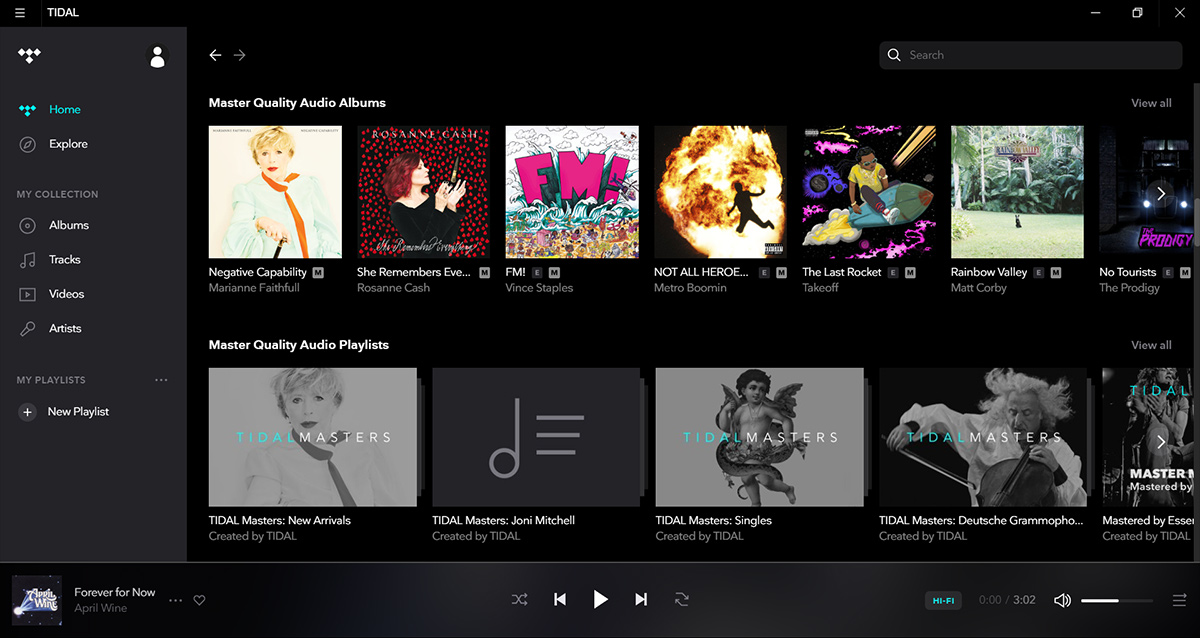Click Takeoff artist name
Screen dimensions: 1200x638
click(822, 288)
